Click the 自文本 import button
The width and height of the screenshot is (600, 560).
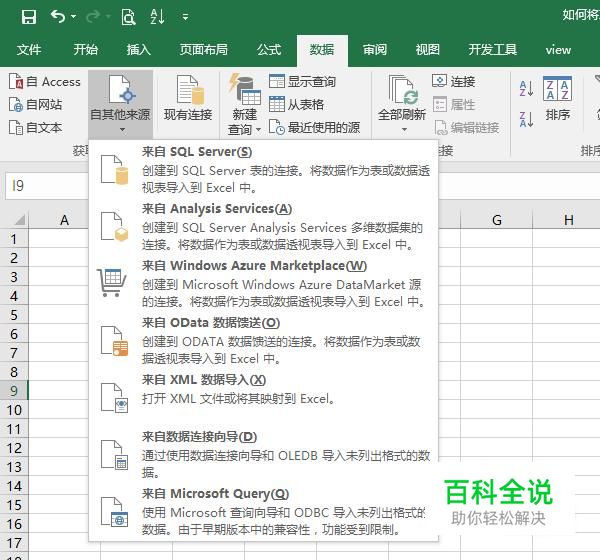click(x=35, y=127)
